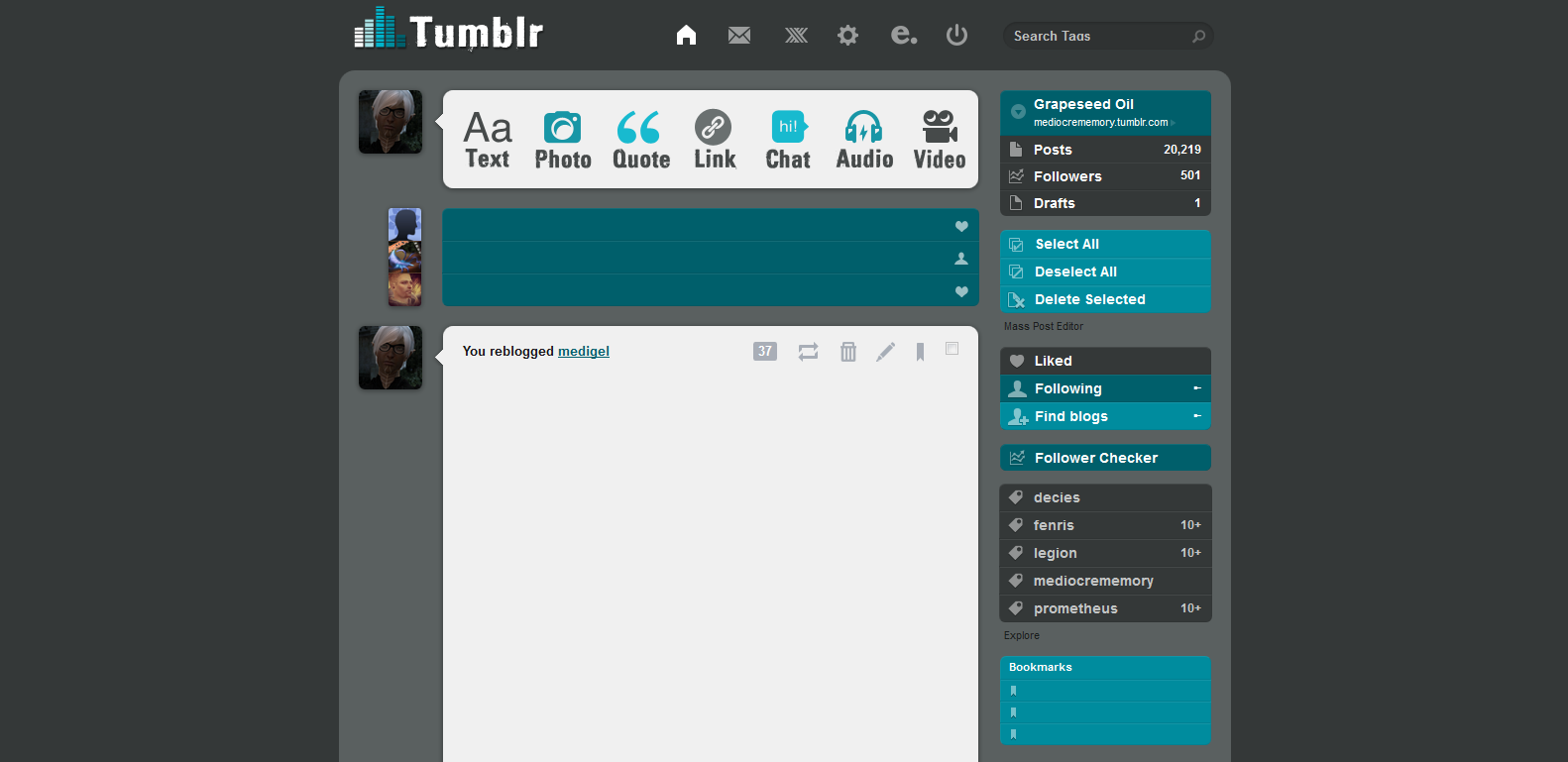Go to the dashboard via the home icon
The height and width of the screenshot is (762, 1568).
[x=686, y=36]
